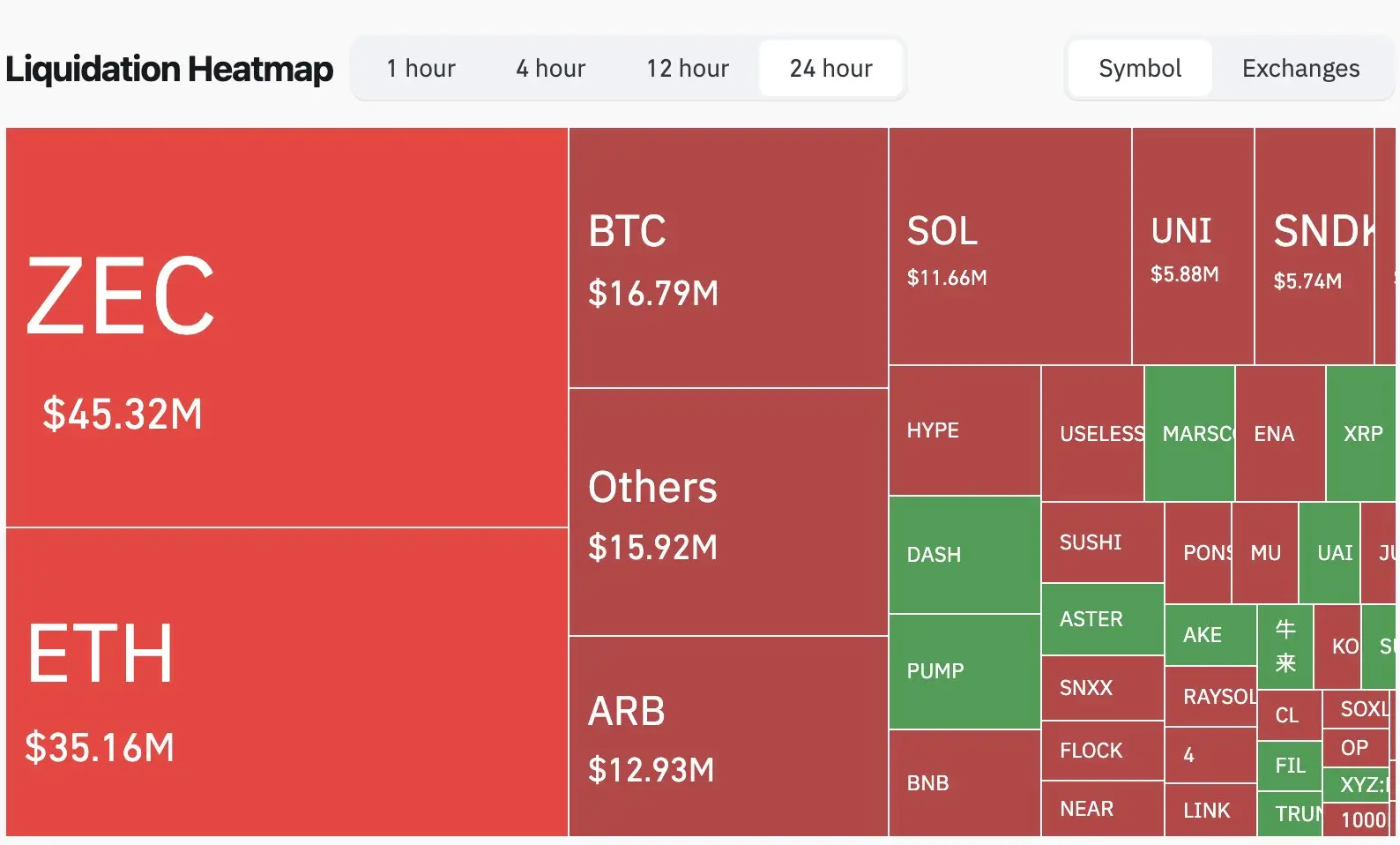Screen dimensions: 1400x845
Task: Switch view to Exchanges
Action: (1300, 69)
